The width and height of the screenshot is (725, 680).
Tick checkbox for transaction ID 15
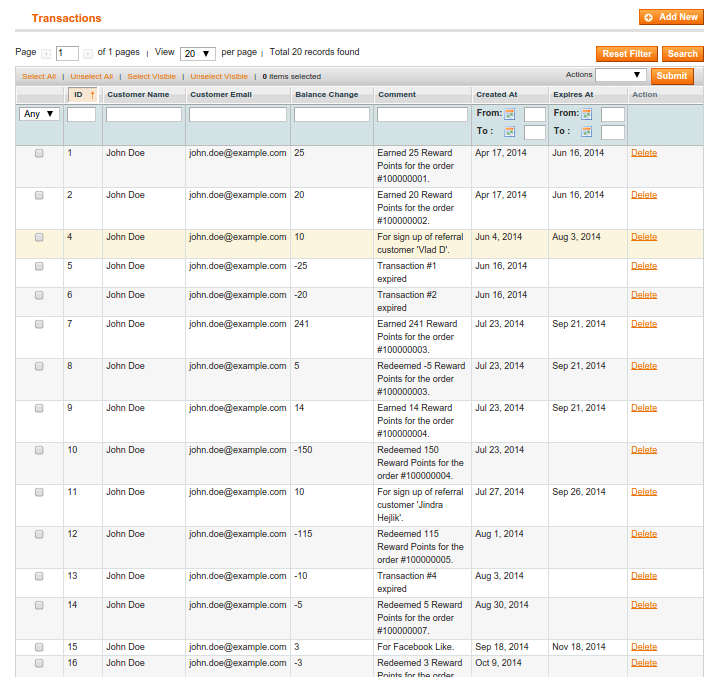[x=39, y=647]
